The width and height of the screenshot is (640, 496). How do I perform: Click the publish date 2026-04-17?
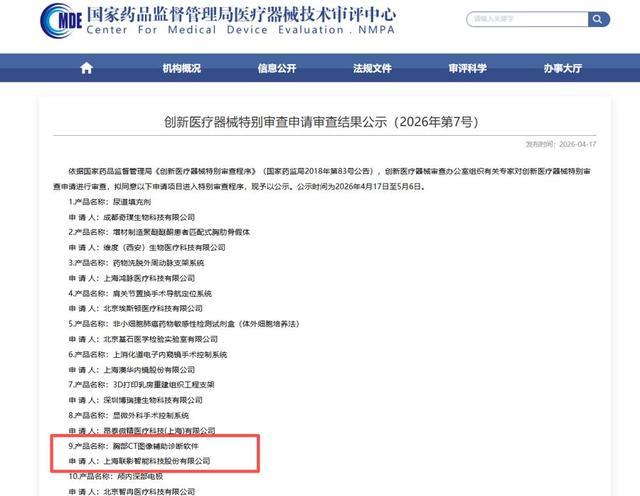tap(578, 144)
